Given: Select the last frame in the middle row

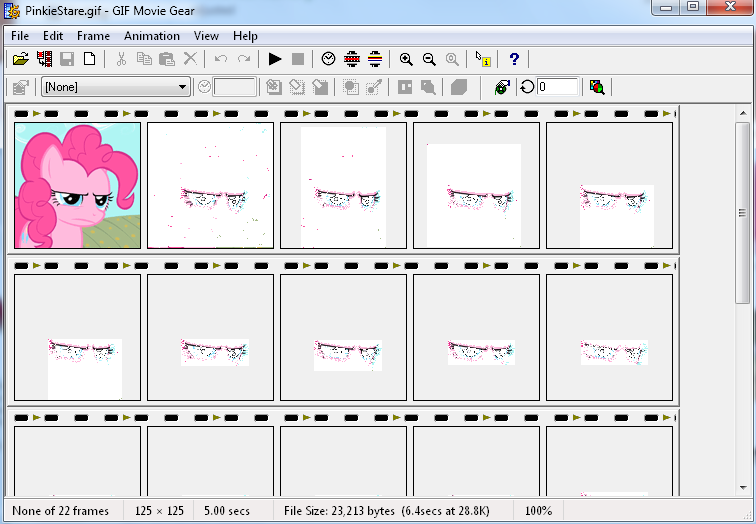Looking at the screenshot, I should 609,337.
